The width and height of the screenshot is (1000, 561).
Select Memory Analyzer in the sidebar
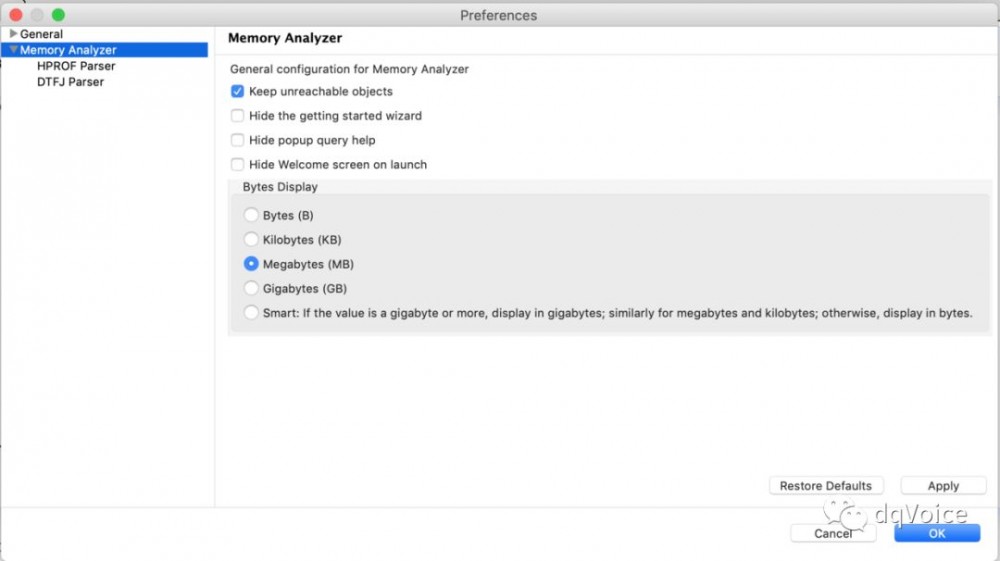pyautogui.click(x=68, y=50)
